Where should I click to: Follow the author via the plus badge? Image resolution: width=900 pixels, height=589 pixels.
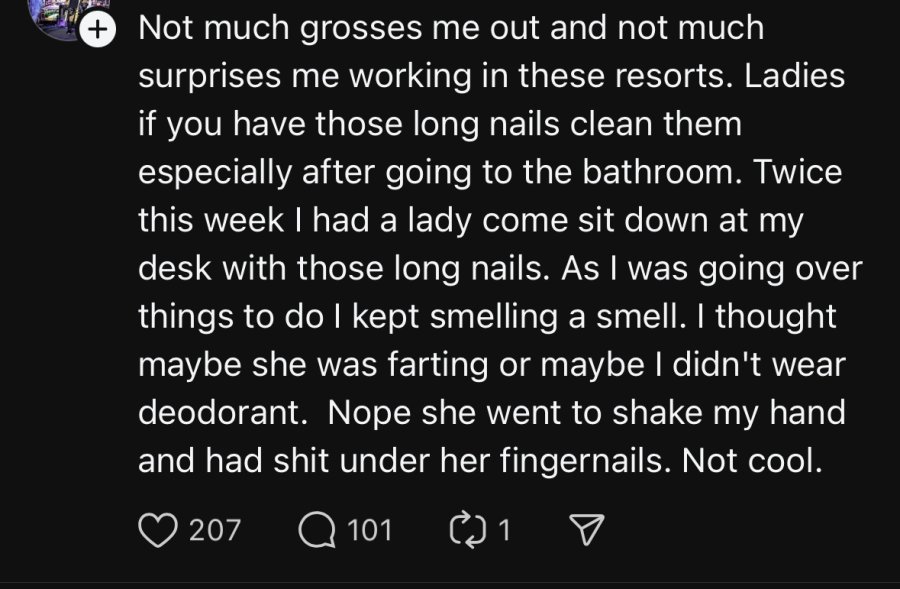98,29
